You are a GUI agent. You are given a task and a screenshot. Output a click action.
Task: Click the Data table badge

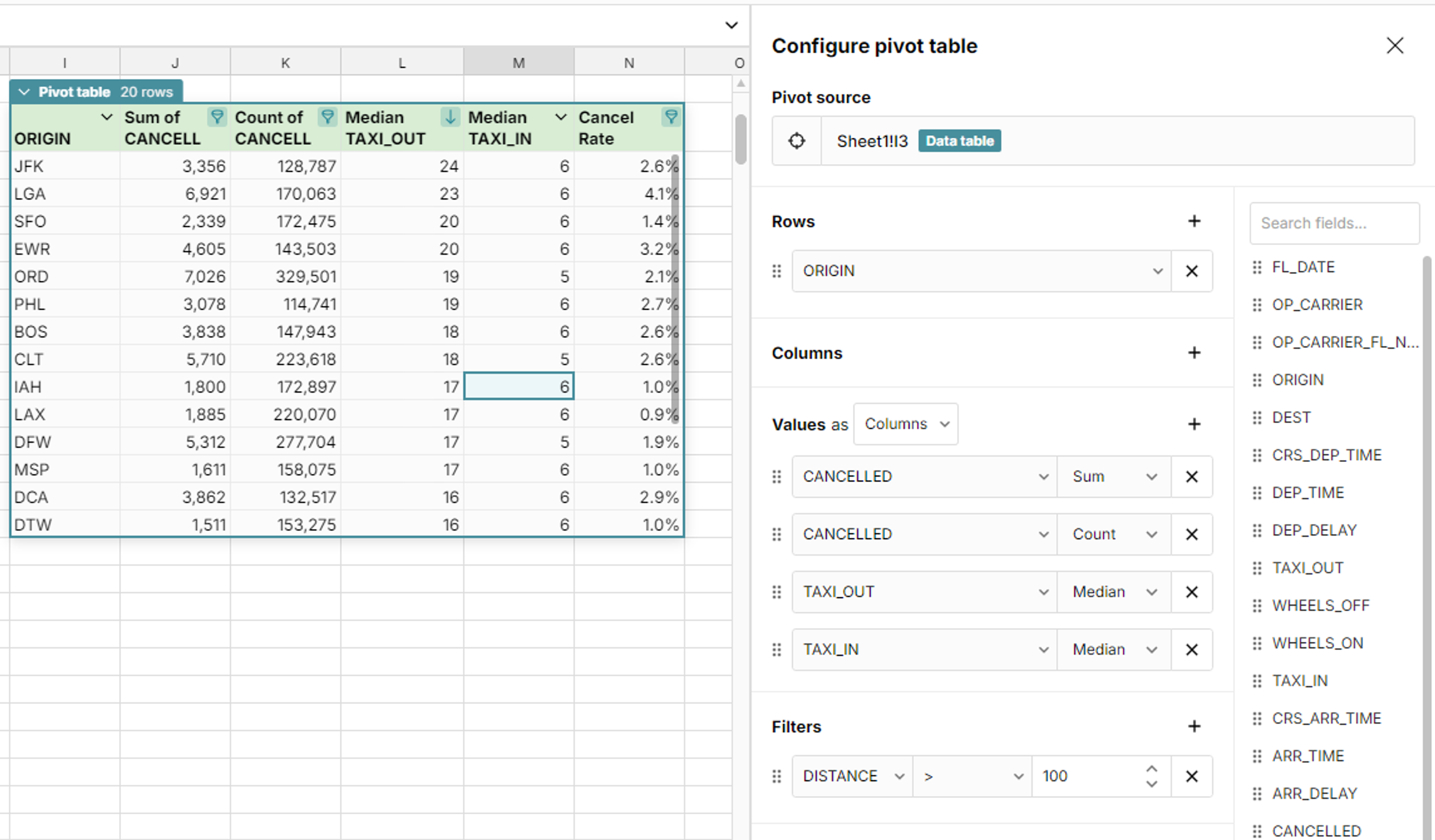[x=959, y=140]
